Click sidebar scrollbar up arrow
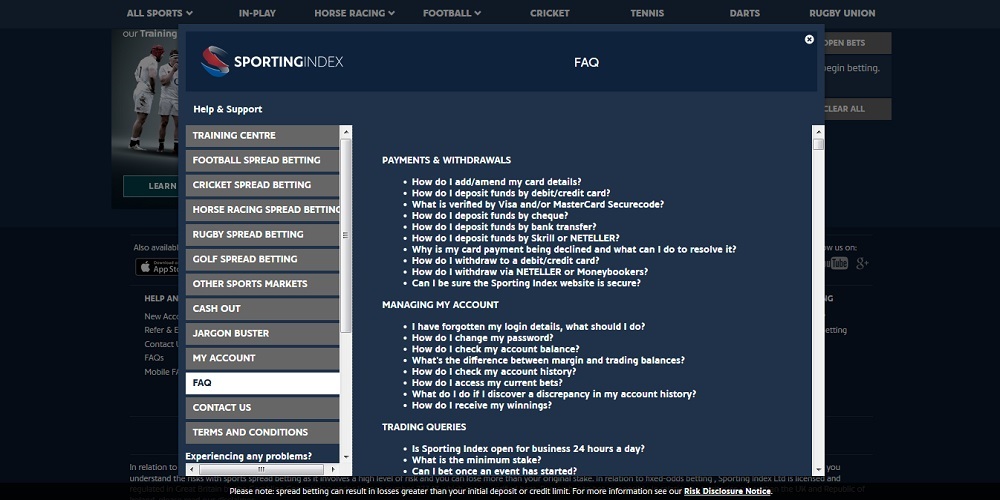The height and width of the screenshot is (500, 1000). 346,131
